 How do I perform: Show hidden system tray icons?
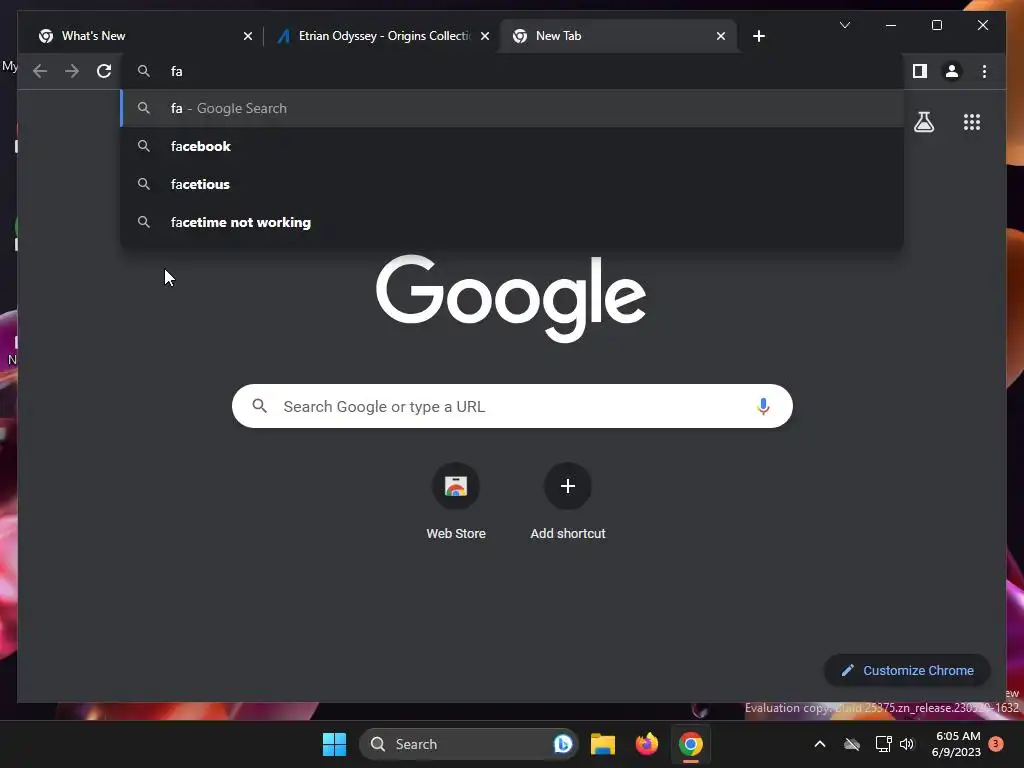click(x=820, y=744)
